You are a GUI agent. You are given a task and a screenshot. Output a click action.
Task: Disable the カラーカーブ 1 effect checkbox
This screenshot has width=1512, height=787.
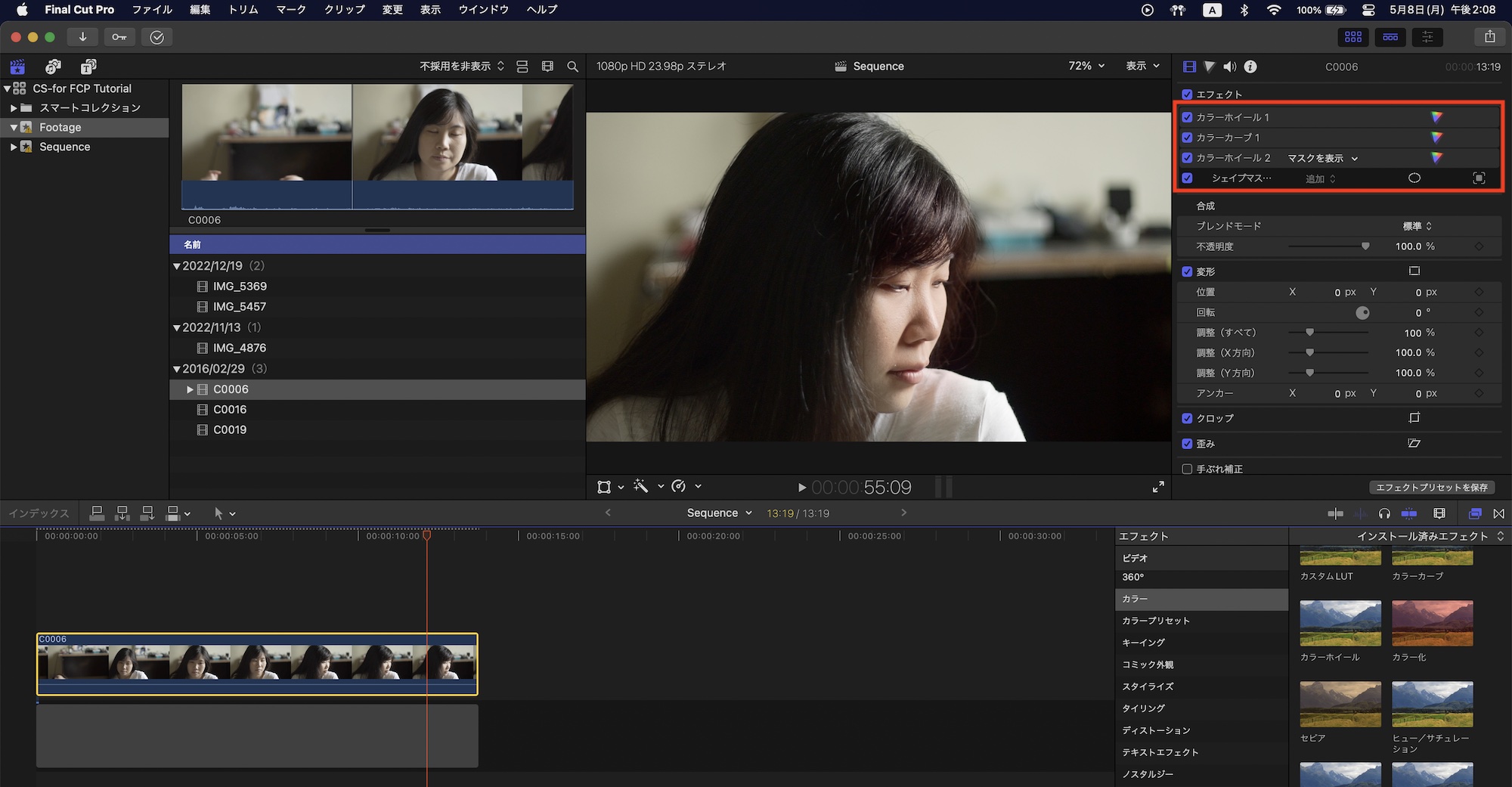pyautogui.click(x=1187, y=138)
